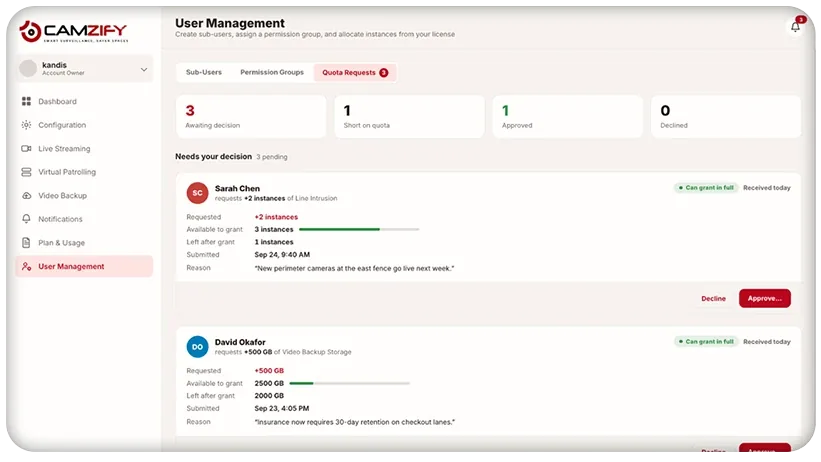The height and width of the screenshot is (462, 821).
Task: Go to Configuration
Action: (84, 125)
